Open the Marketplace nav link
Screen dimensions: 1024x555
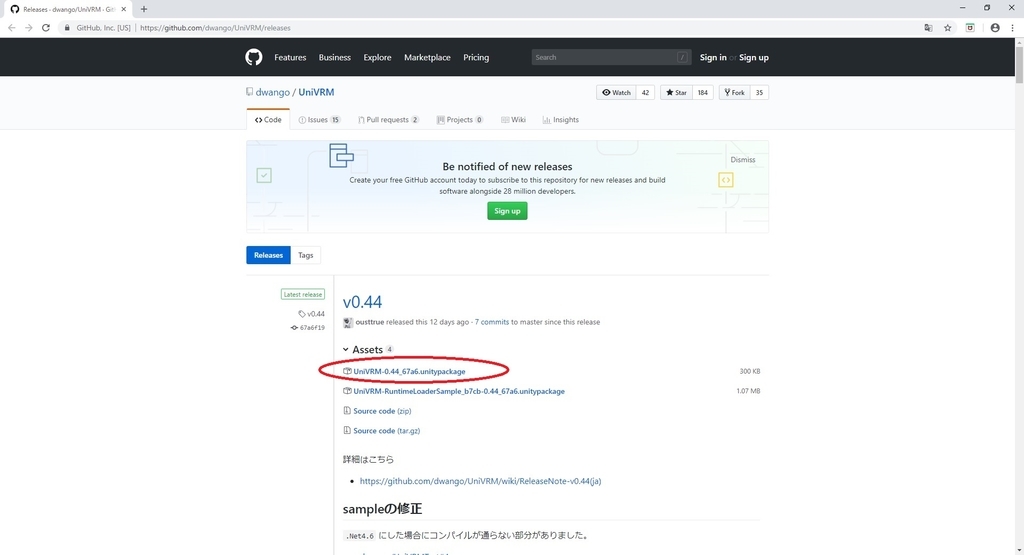[x=427, y=57]
